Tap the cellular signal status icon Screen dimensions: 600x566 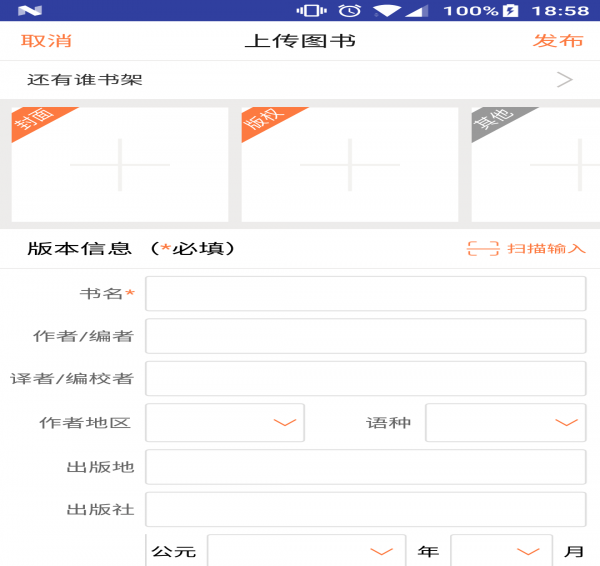pos(416,11)
